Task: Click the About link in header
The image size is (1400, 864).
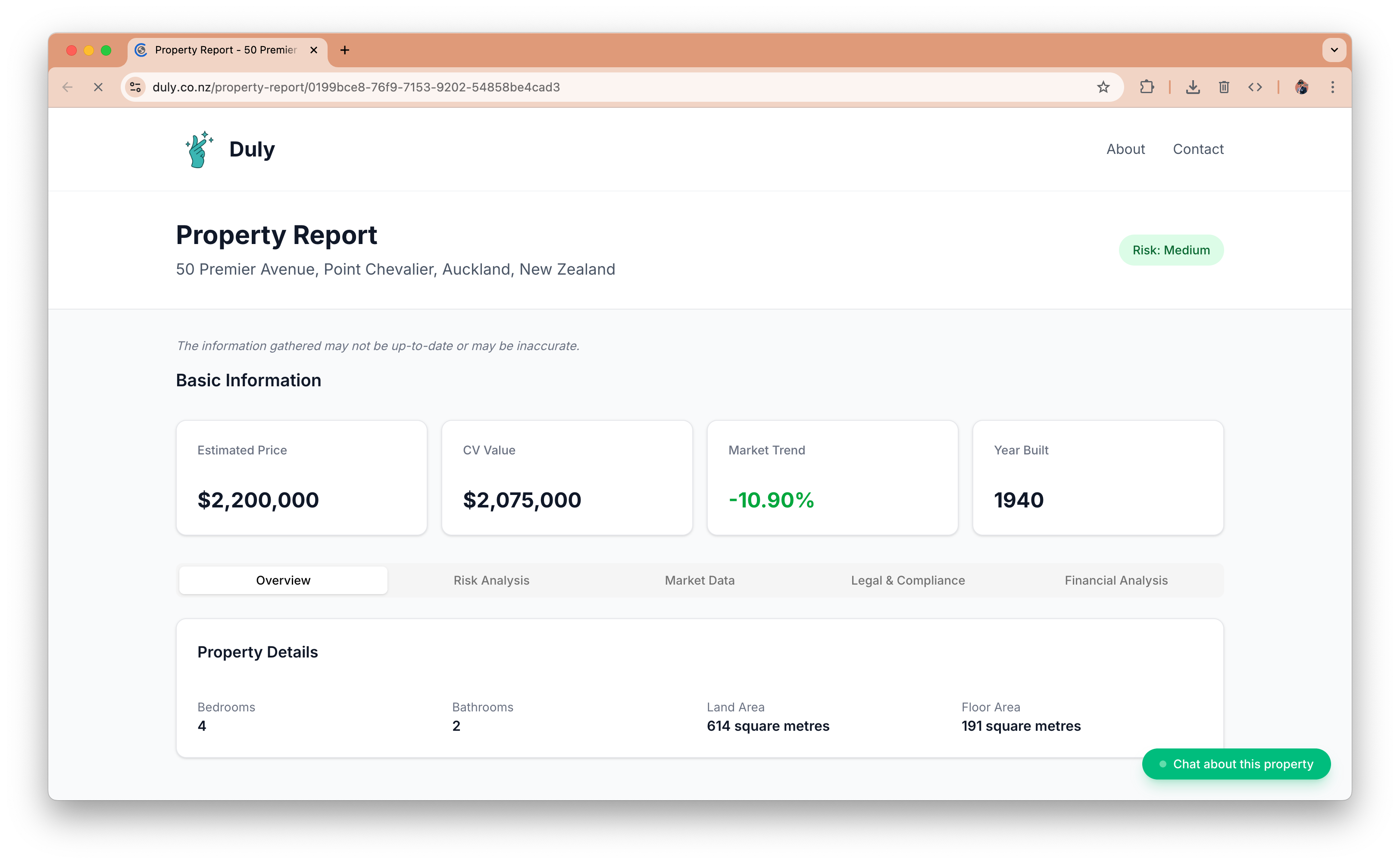Action: tap(1125, 149)
